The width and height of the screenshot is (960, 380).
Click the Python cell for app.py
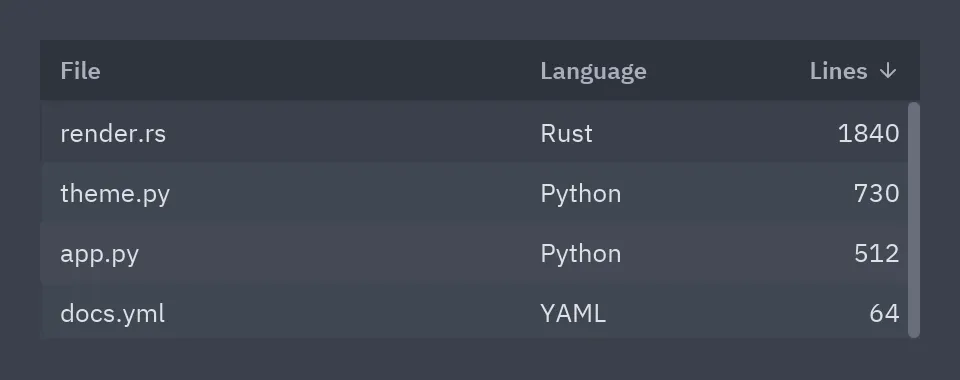point(580,254)
